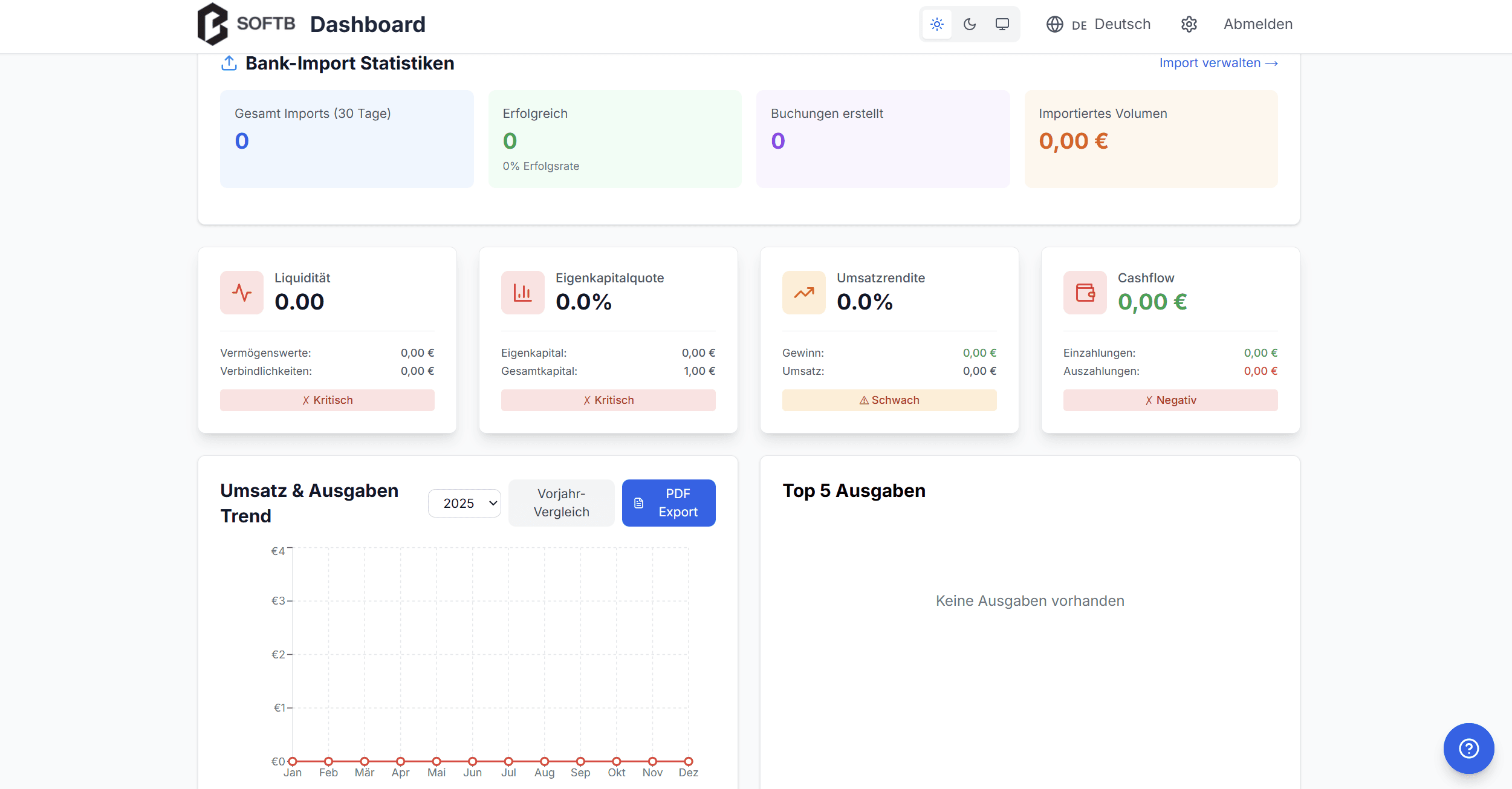This screenshot has height=789, width=1512.
Task: Click the SOFTB logo icon
Action: [x=212, y=24]
